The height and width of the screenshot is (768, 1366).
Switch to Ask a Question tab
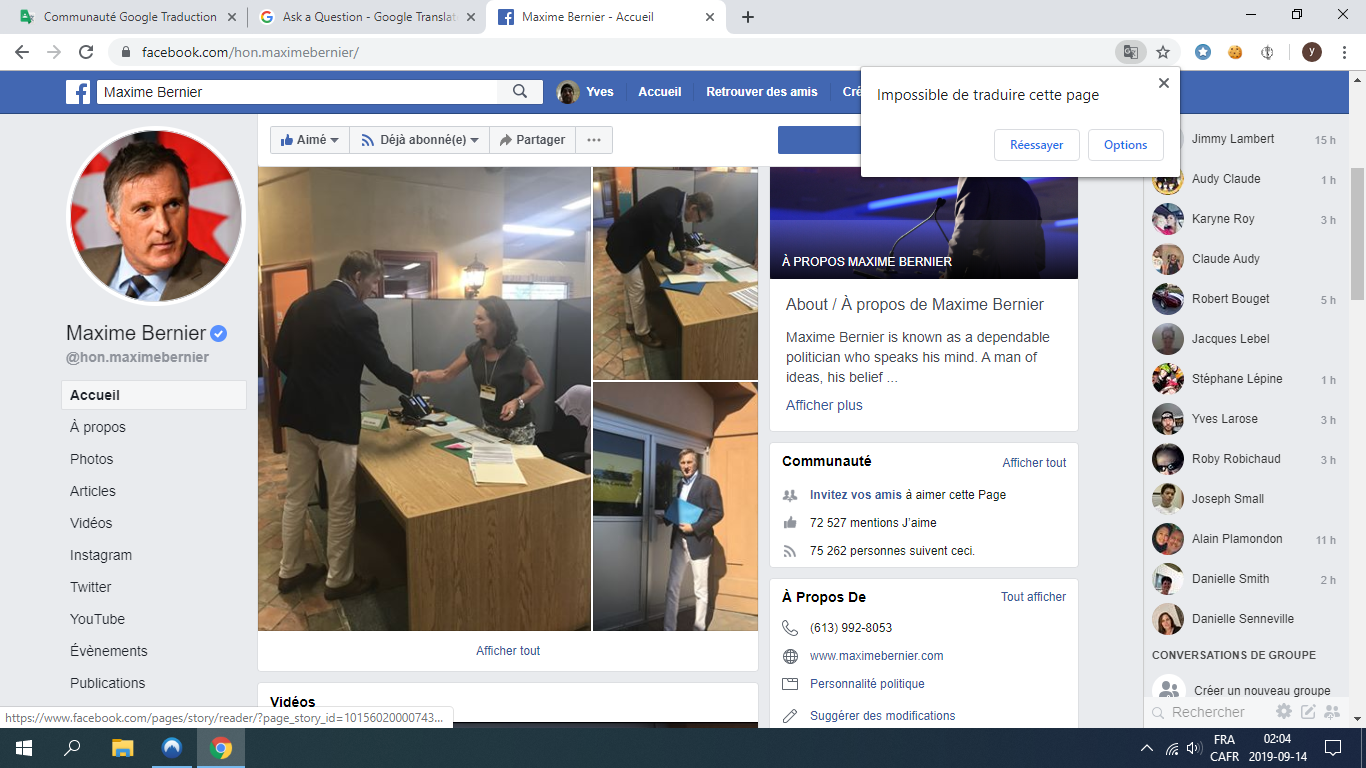[366, 17]
